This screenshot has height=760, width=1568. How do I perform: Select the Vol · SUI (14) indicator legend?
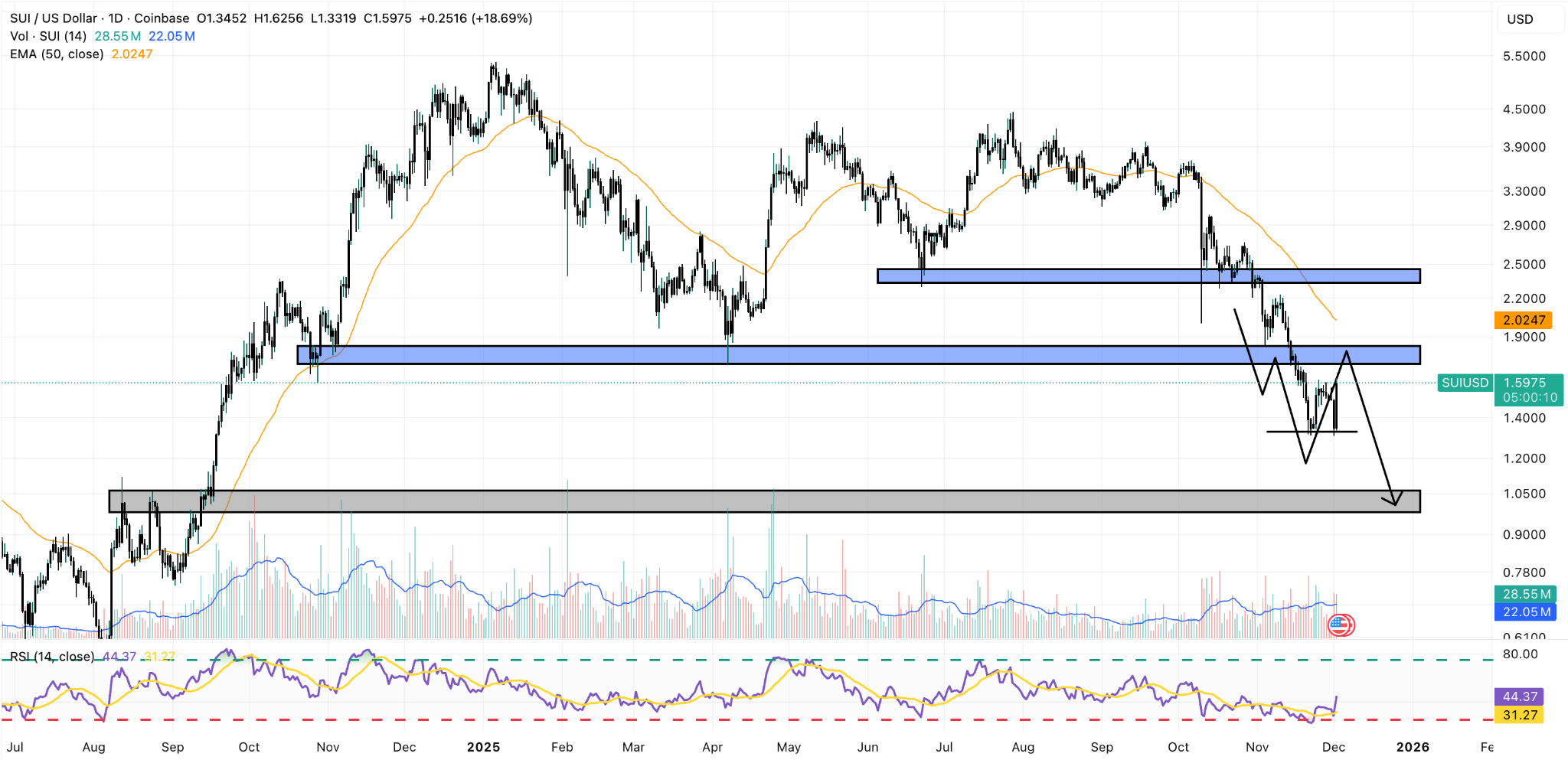point(48,36)
